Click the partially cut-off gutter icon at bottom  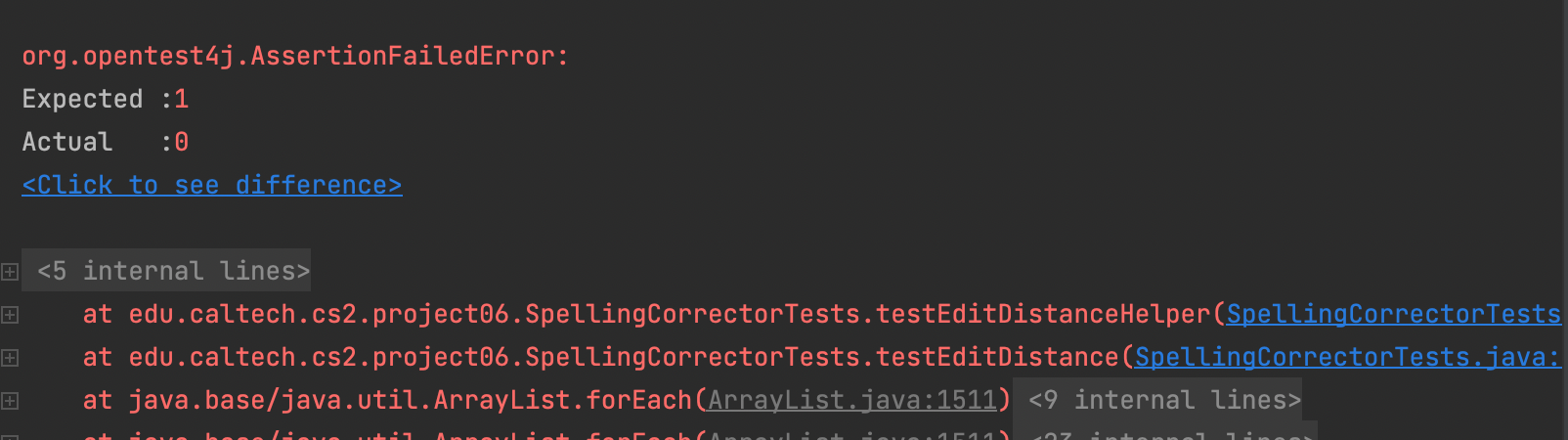[x=10, y=436]
